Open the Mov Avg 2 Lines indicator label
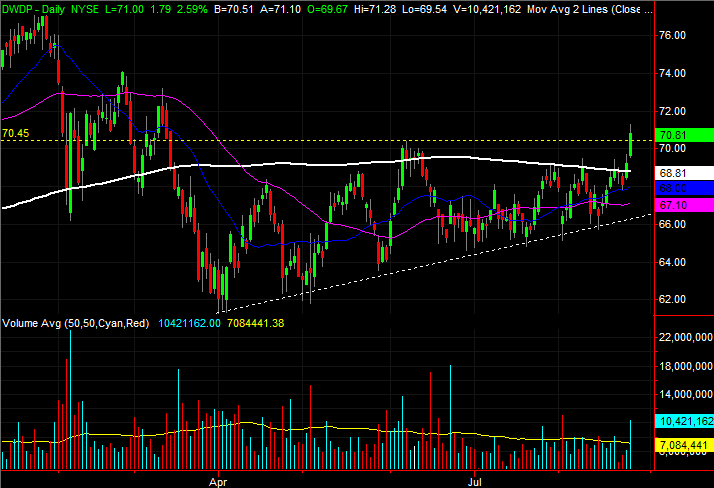Viewport: 714px width, 488px height. tap(590, 9)
